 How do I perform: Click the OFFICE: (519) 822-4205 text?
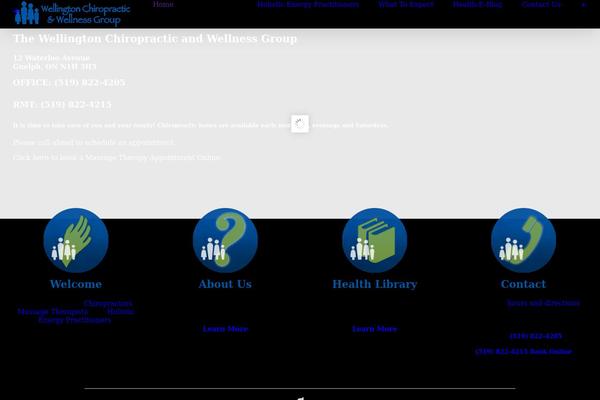(69, 83)
